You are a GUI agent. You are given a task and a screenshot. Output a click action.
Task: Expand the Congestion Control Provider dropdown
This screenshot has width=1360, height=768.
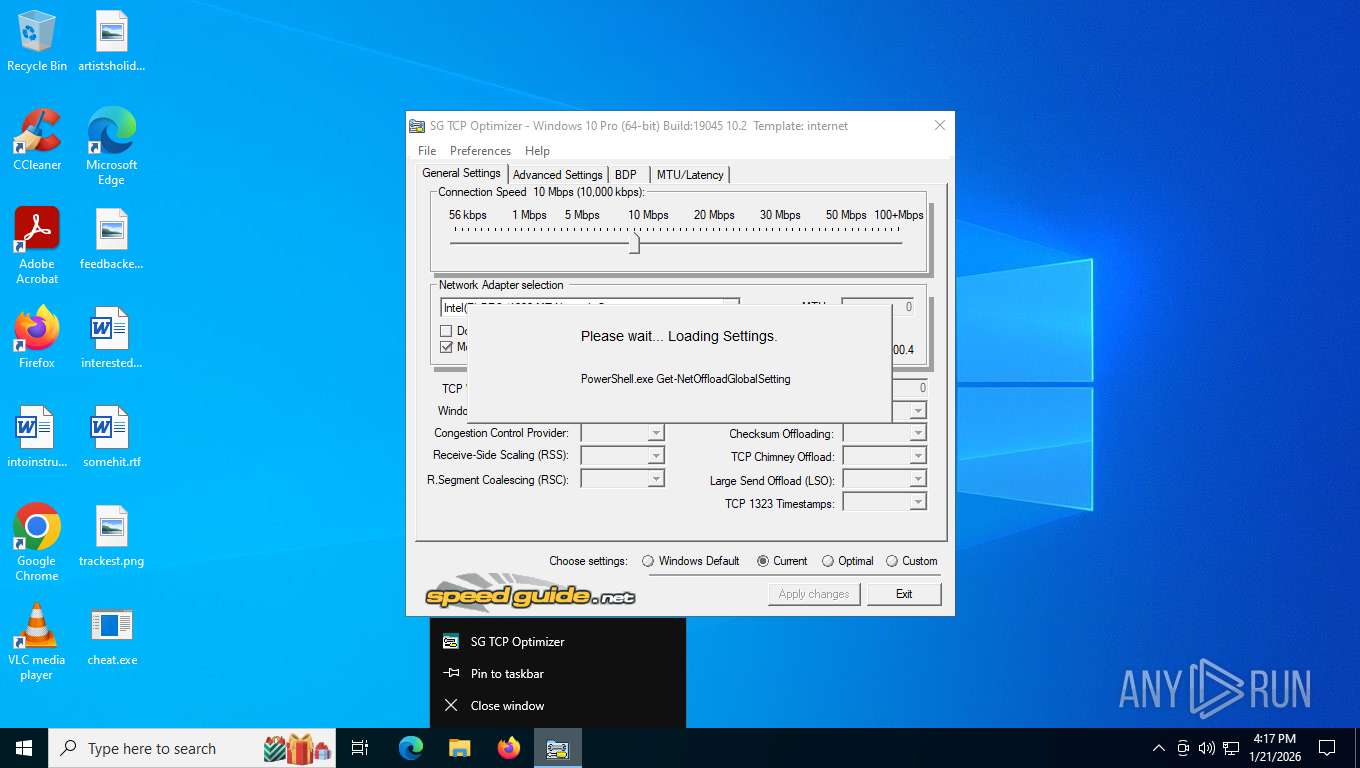tap(656, 433)
